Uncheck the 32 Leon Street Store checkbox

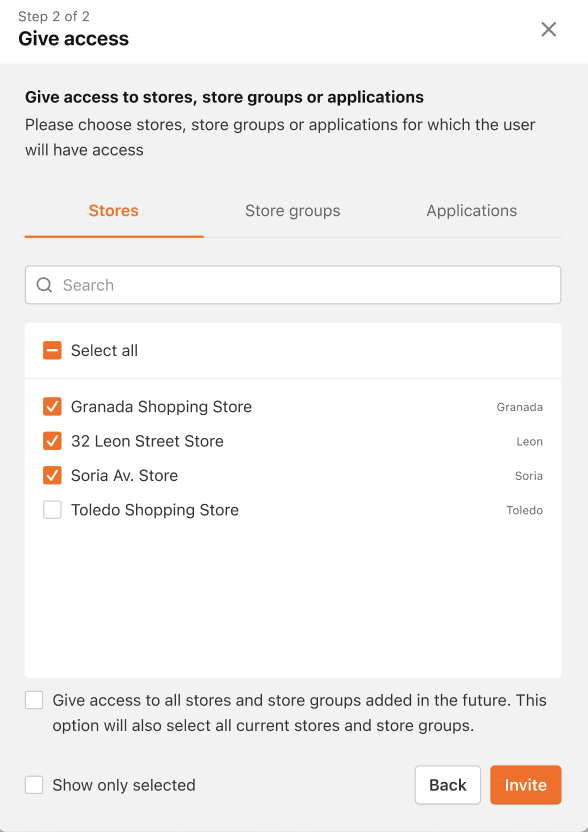pyautogui.click(x=52, y=441)
